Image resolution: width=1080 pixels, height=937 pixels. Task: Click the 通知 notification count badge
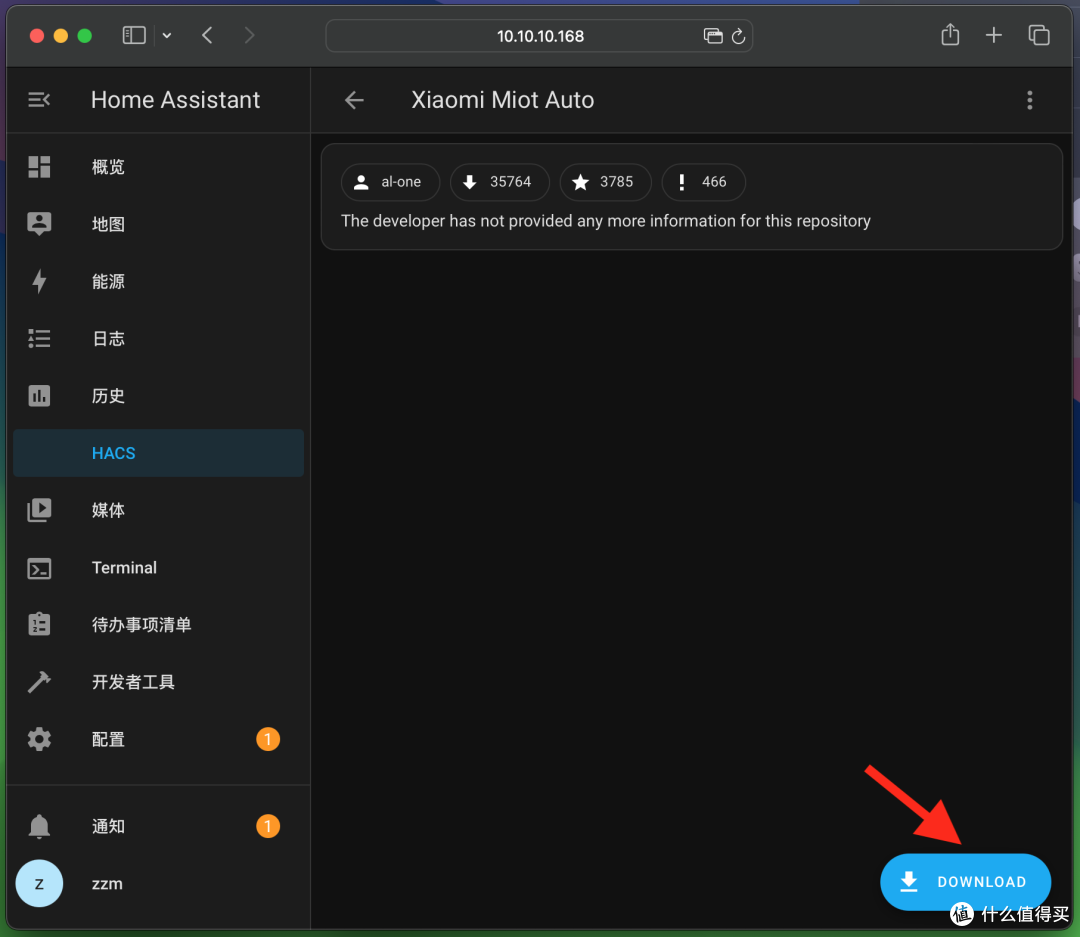click(268, 825)
